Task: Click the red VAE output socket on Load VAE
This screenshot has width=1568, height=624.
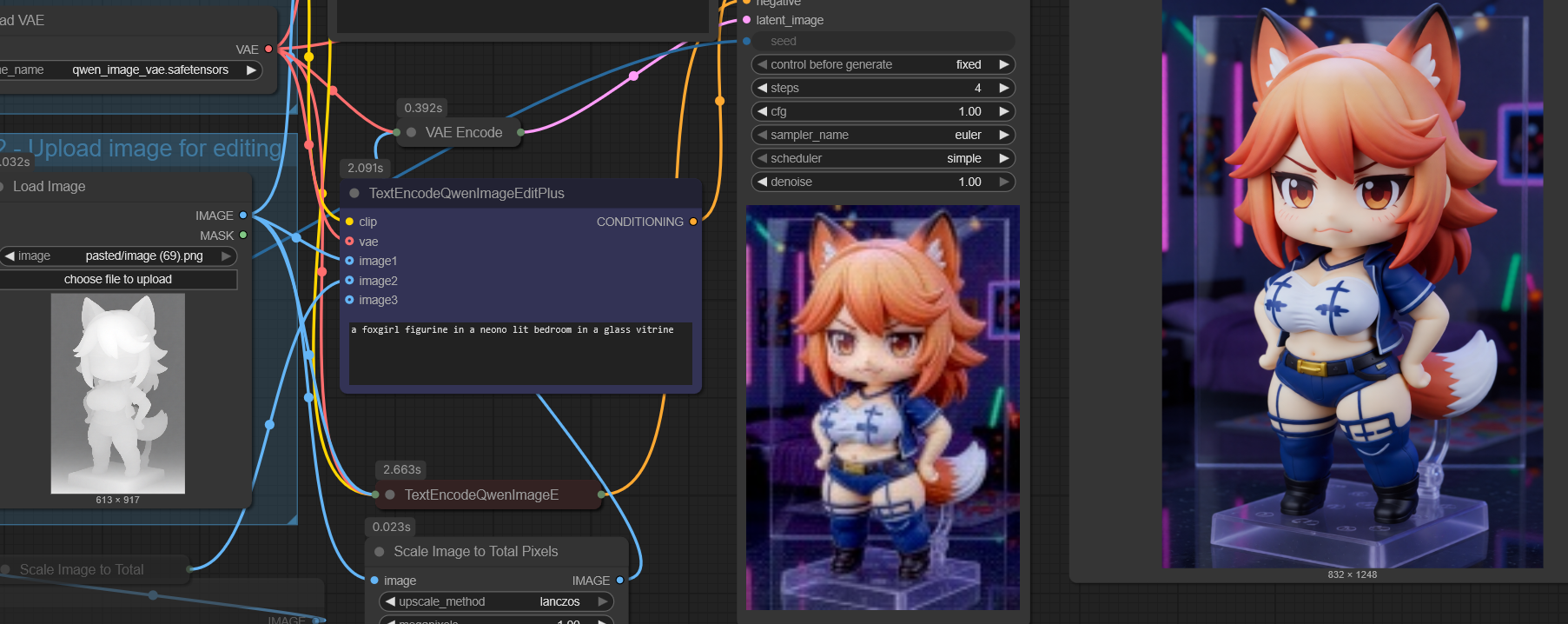Action: coord(268,50)
